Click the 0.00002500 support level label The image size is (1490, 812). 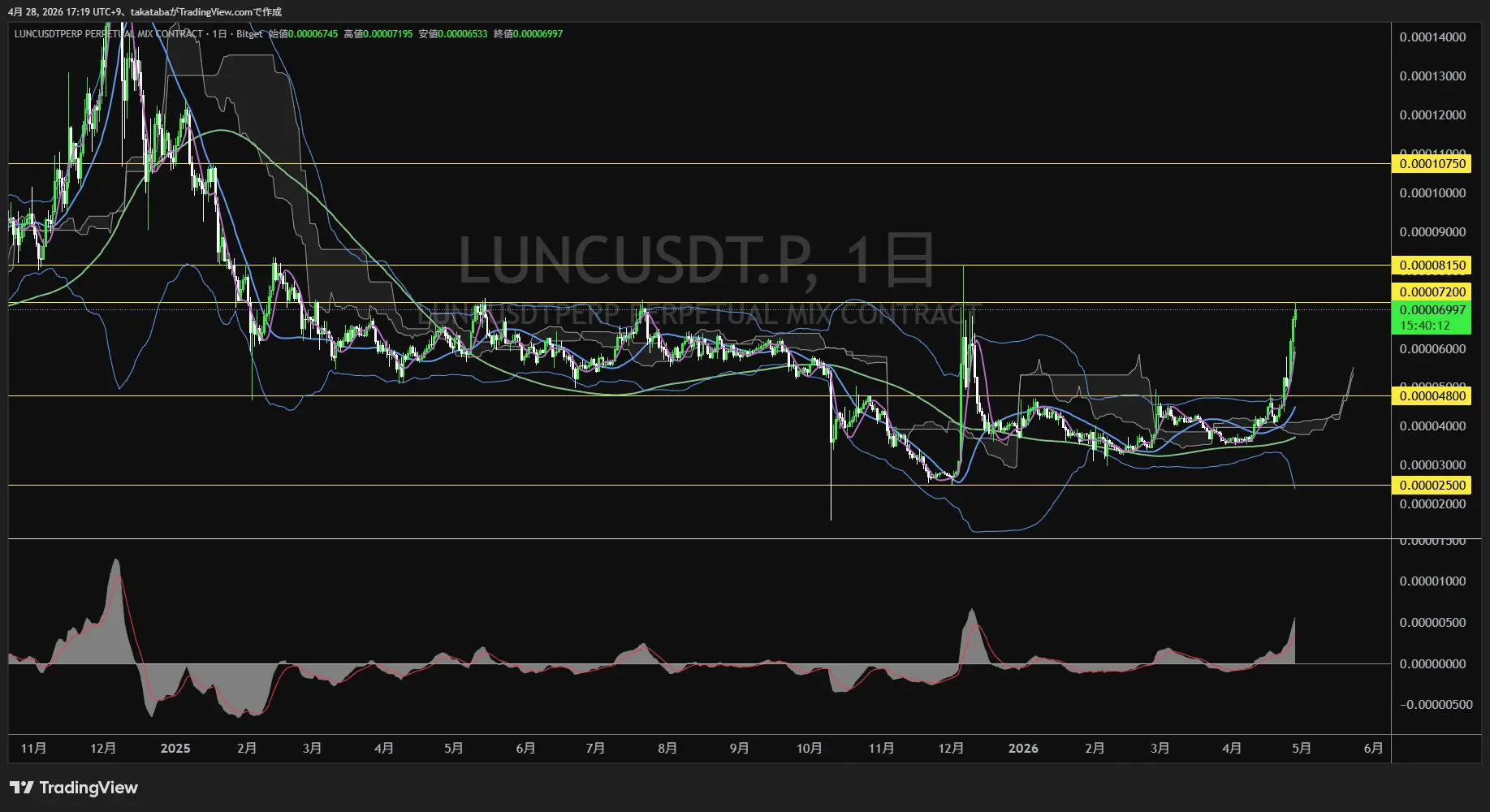click(1432, 486)
